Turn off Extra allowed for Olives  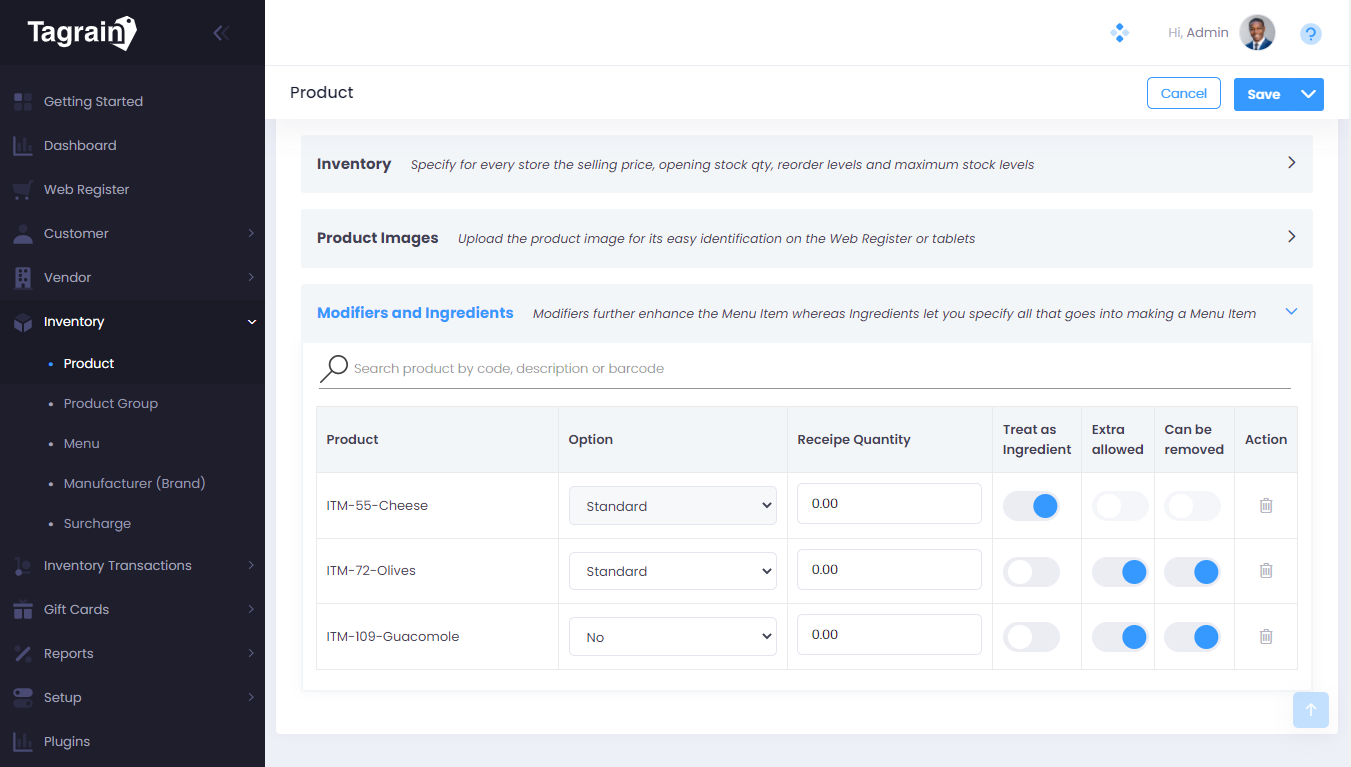coord(1119,572)
